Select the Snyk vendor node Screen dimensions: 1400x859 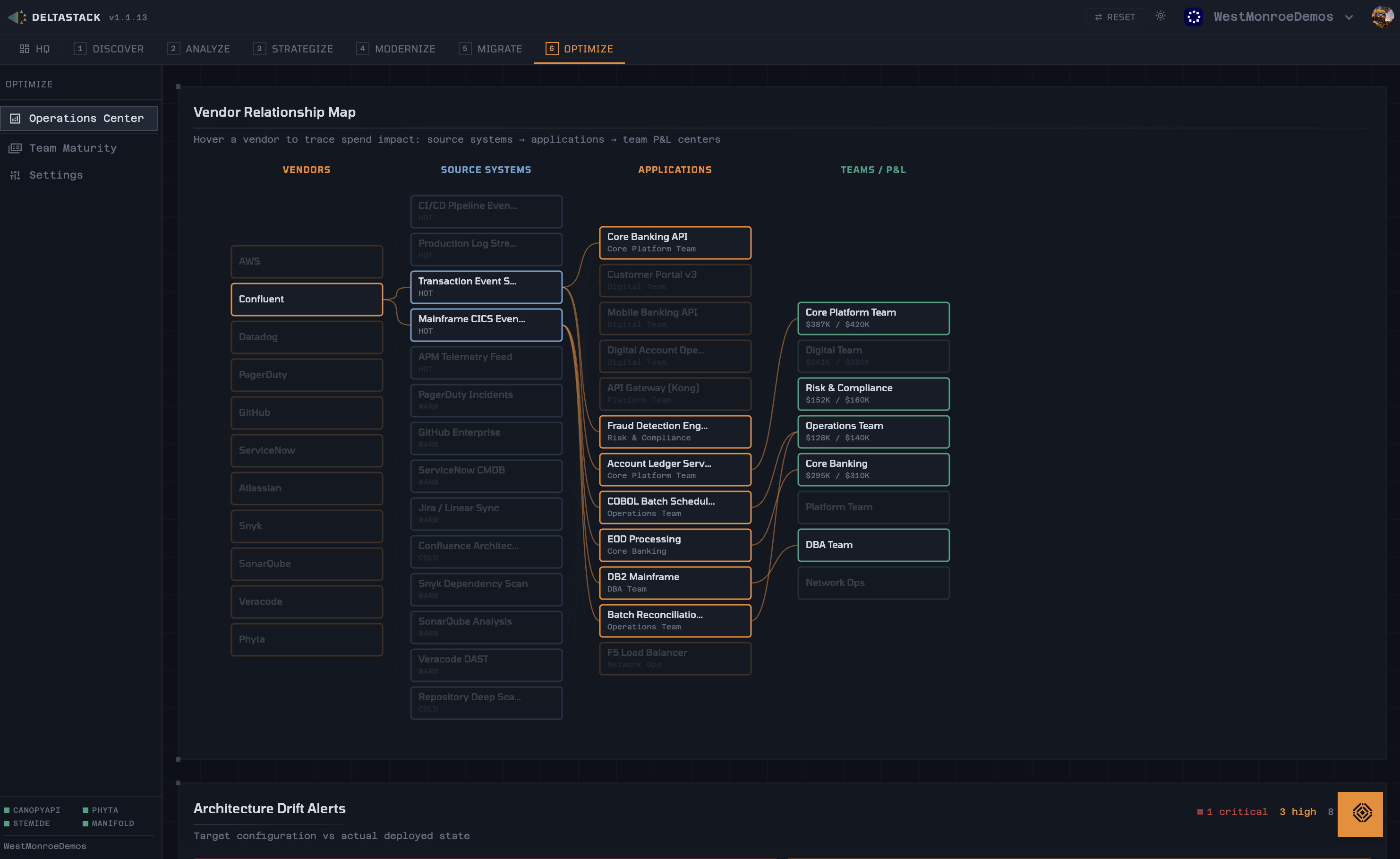coord(307,526)
